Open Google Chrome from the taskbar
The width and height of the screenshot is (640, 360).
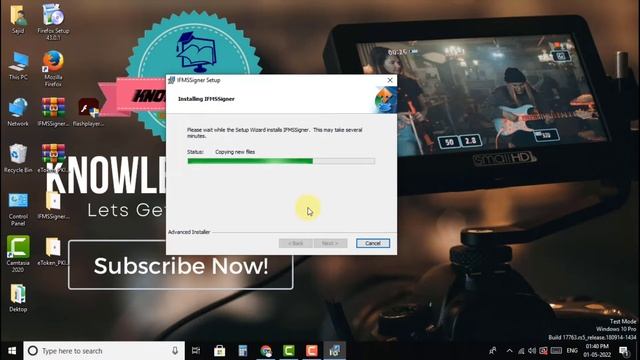pos(266,351)
